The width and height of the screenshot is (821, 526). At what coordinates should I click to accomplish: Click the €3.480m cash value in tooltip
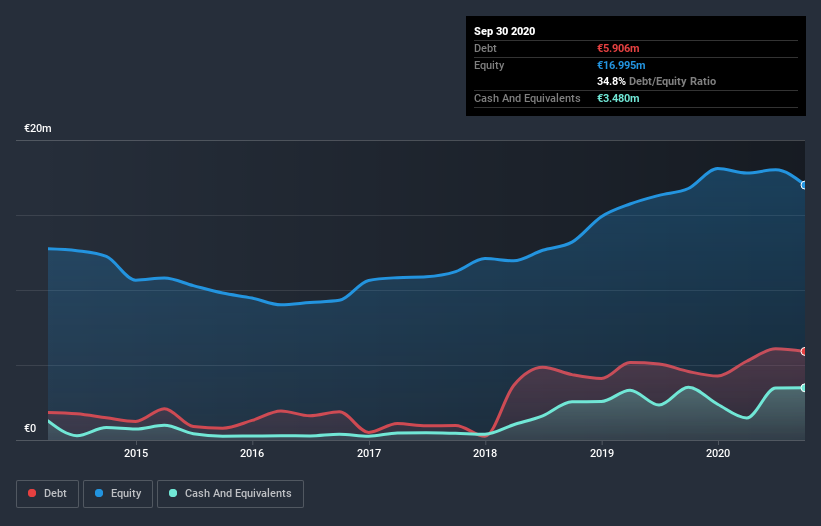[618, 98]
